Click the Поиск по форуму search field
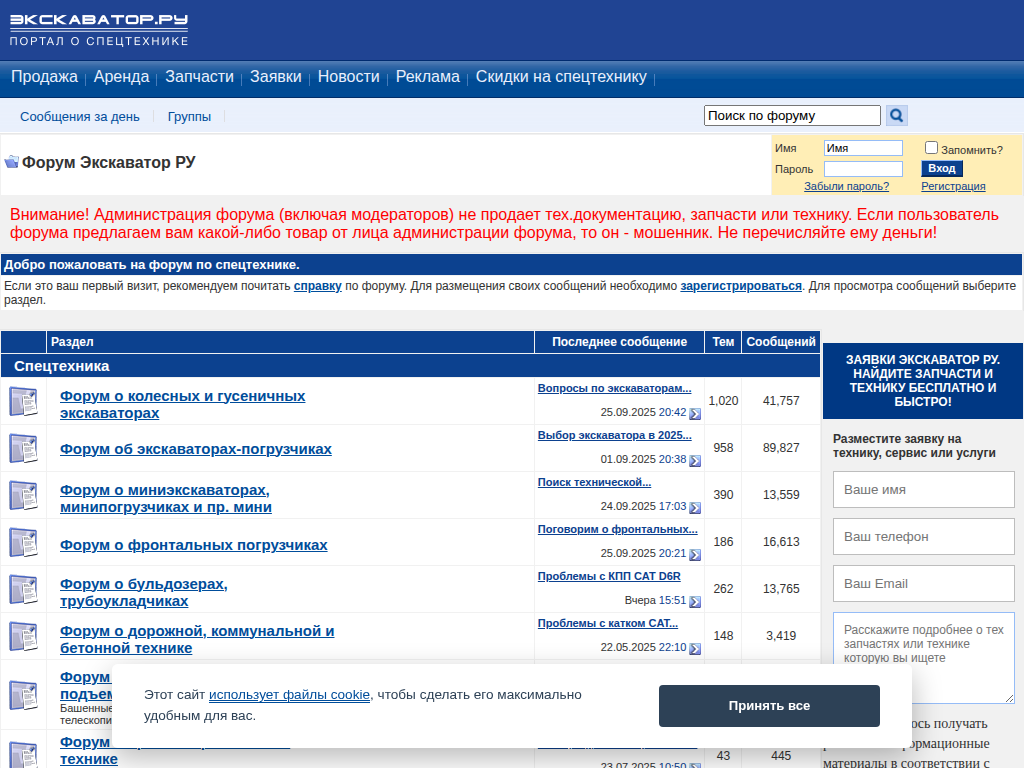Image resolution: width=1024 pixels, height=768 pixels. coord(791,116)
